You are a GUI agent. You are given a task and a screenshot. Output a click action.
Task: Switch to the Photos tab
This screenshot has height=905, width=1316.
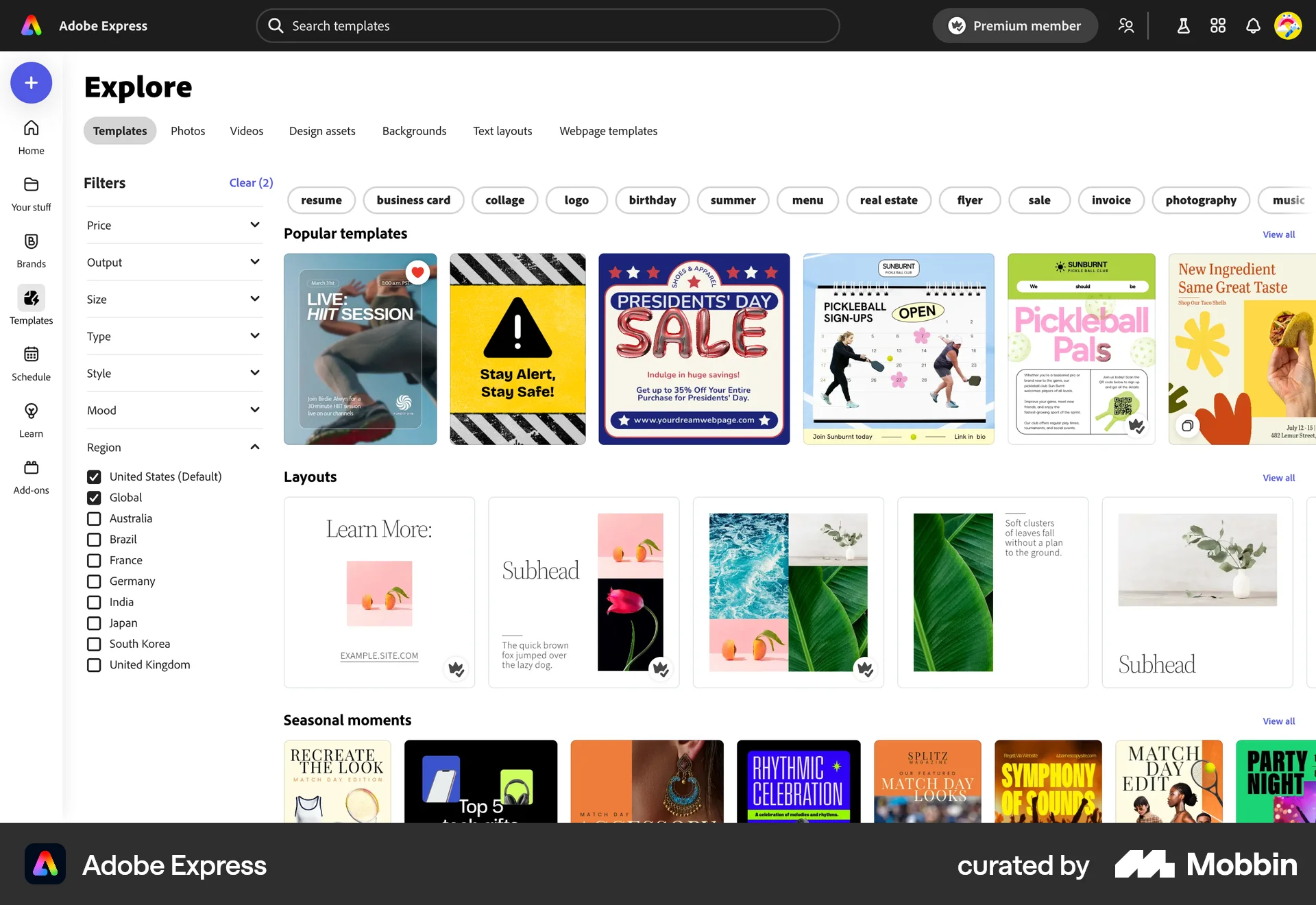(x=188, y=130)
